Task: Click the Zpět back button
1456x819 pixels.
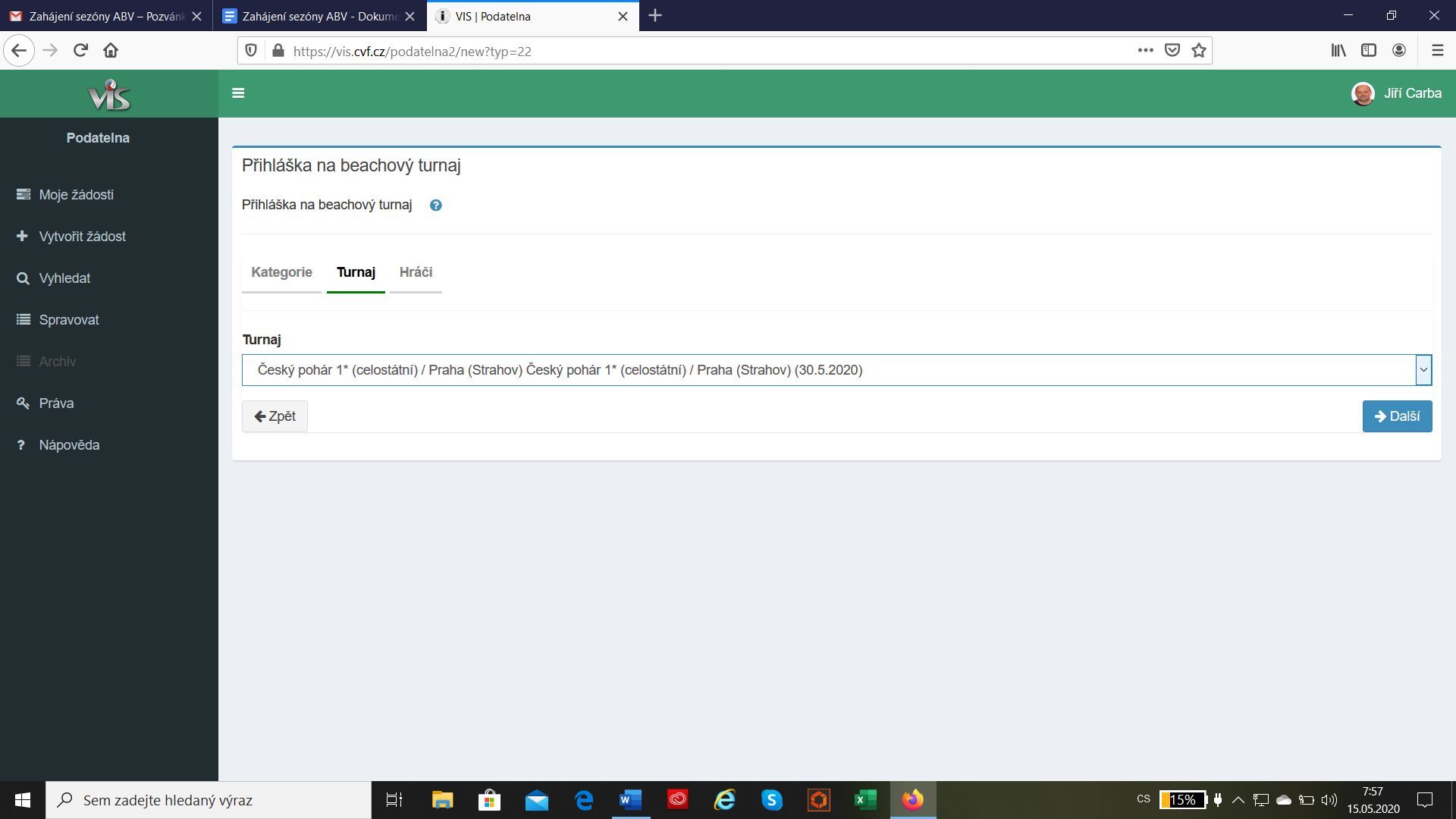Action: [x=275, y=416]
